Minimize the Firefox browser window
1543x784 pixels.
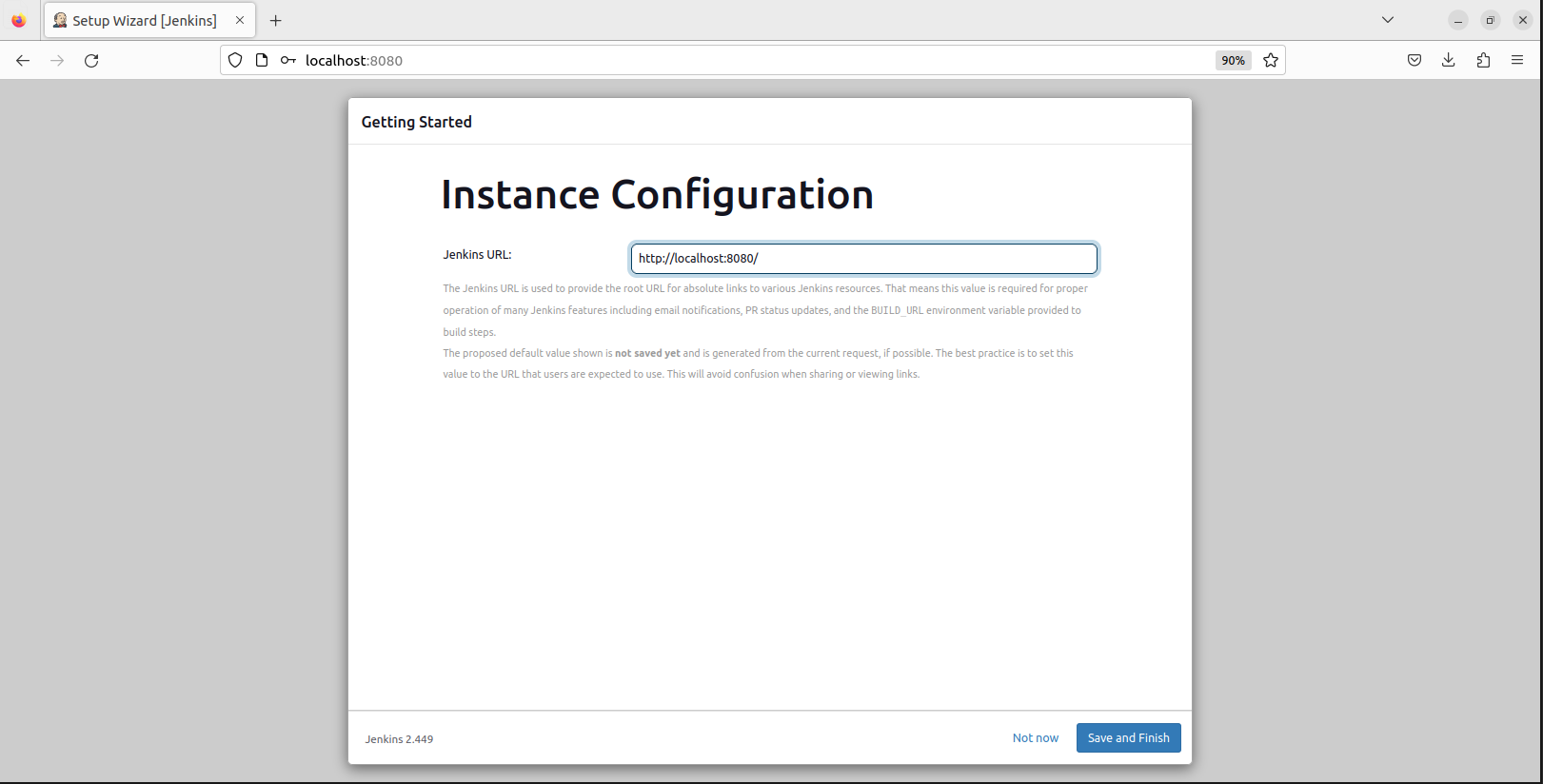point(1458,20)
